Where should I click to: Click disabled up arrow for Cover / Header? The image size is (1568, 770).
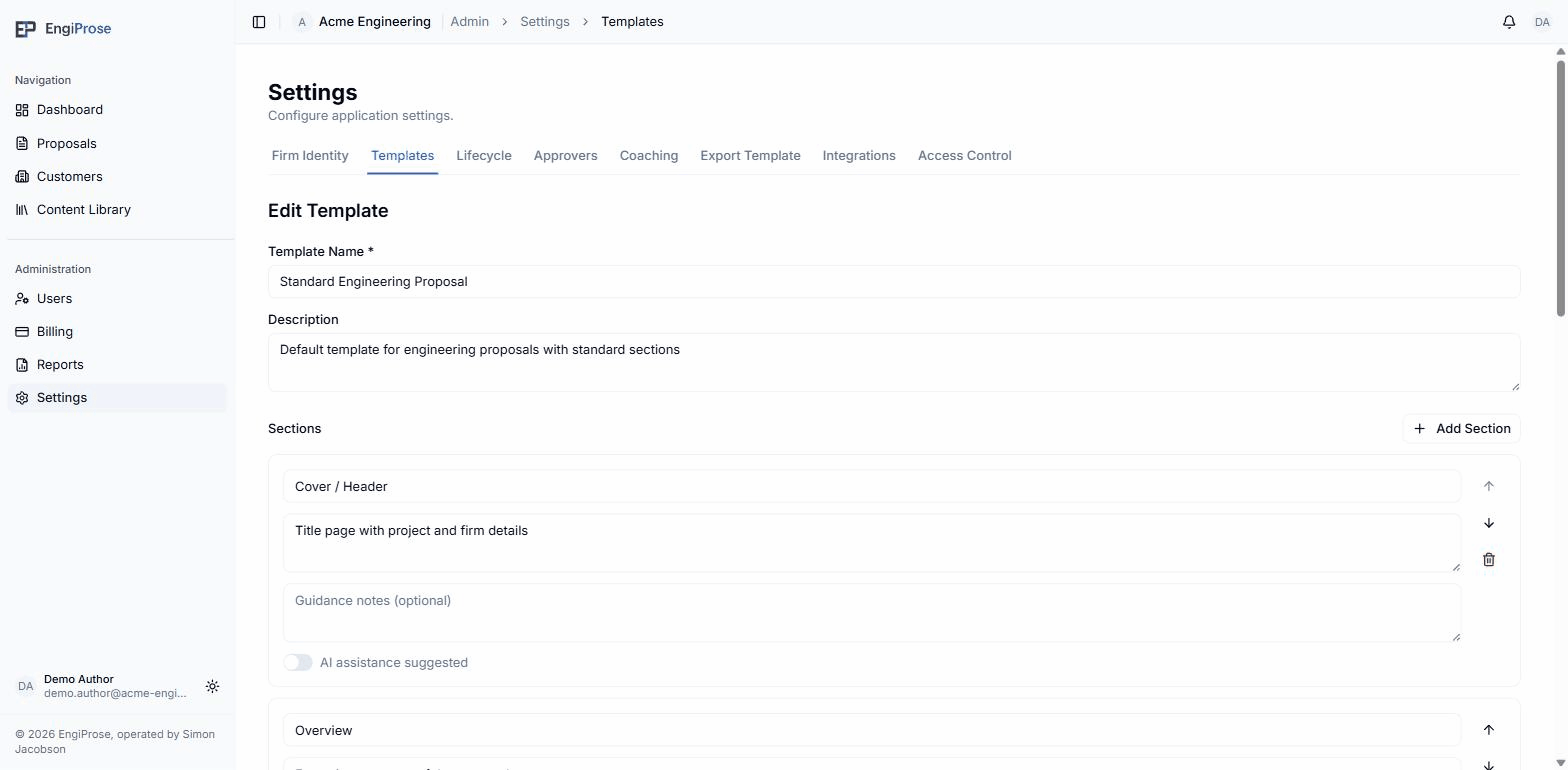click(1489, 486)
